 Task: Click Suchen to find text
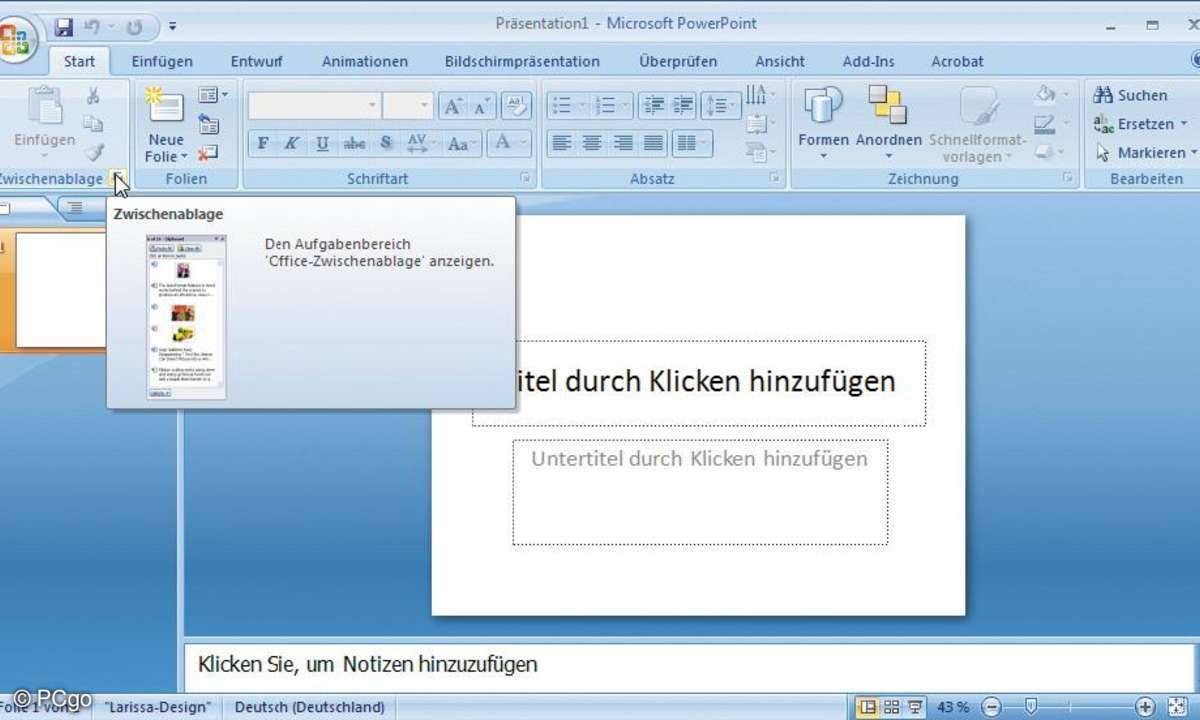(1130, 96)
